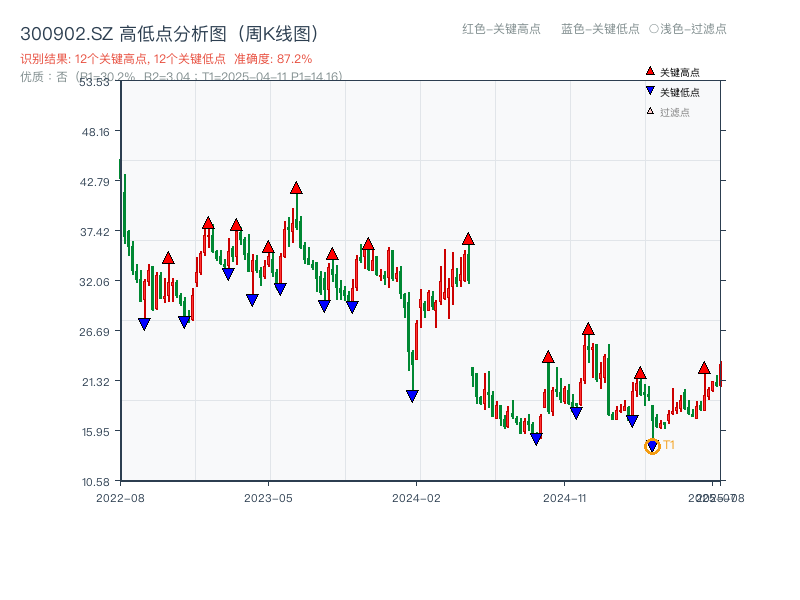
Task: Click the 26.69 y-axis label
Action: (x=95, y=332)
